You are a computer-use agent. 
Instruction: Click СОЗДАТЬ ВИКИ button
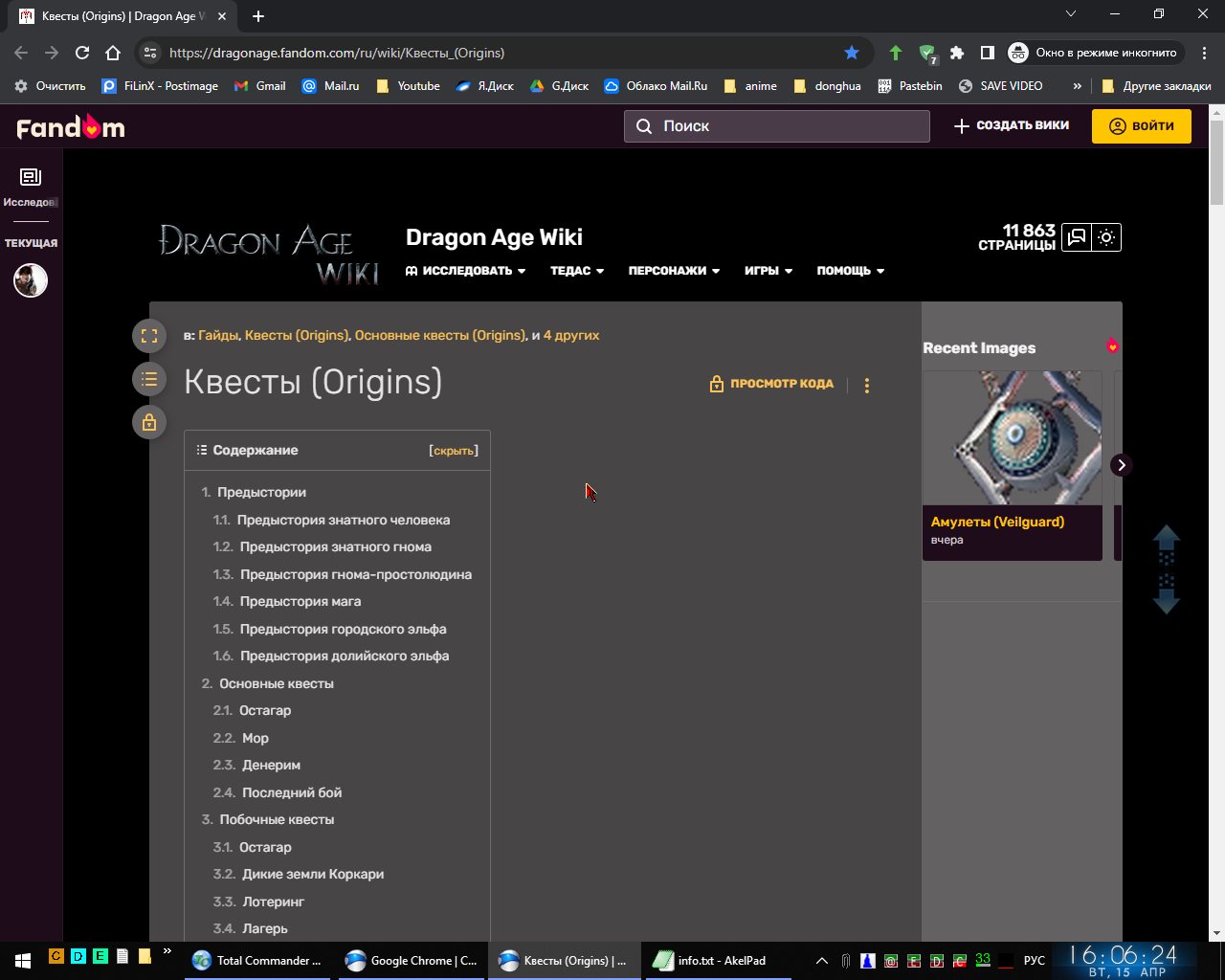[1012, 125]
